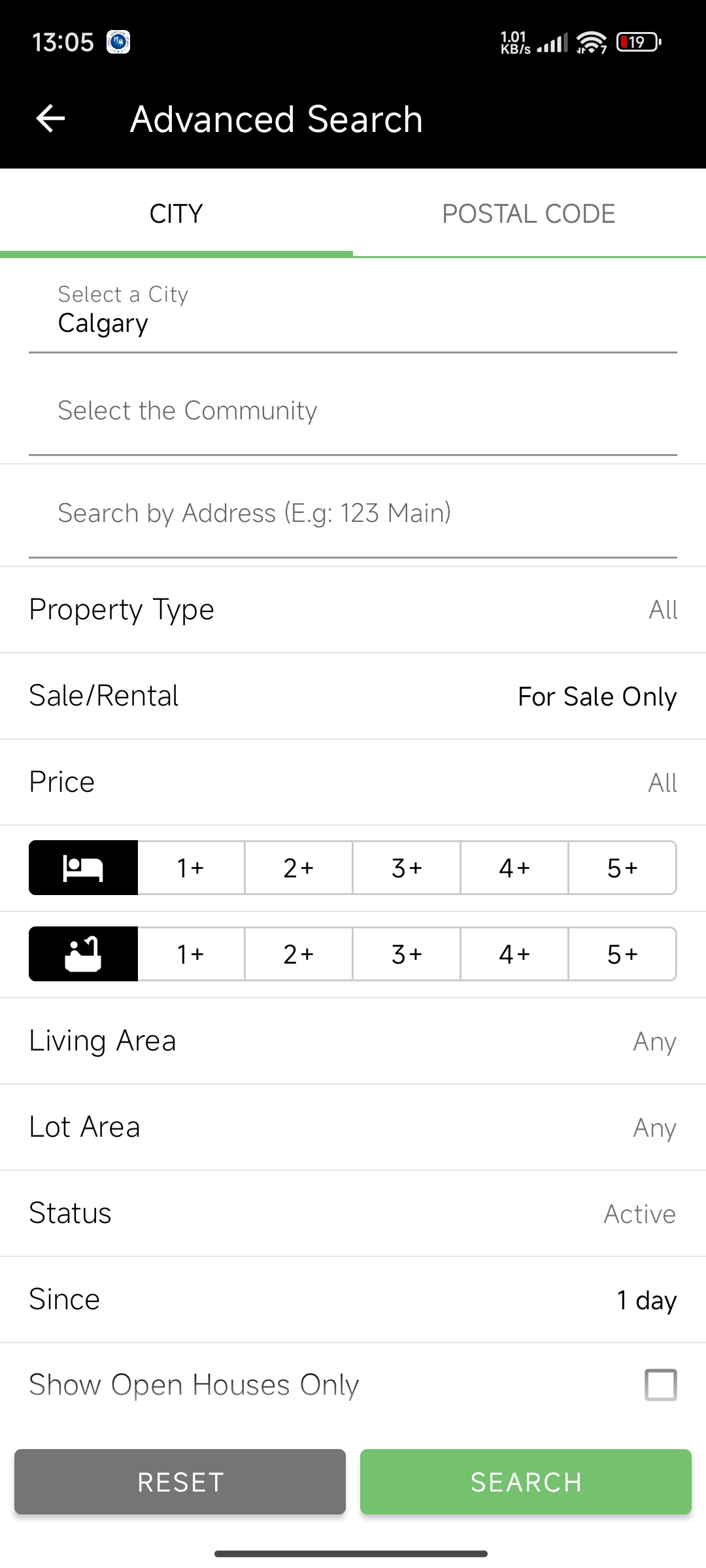Tap the notification app icon in status bar

[118, 42]
